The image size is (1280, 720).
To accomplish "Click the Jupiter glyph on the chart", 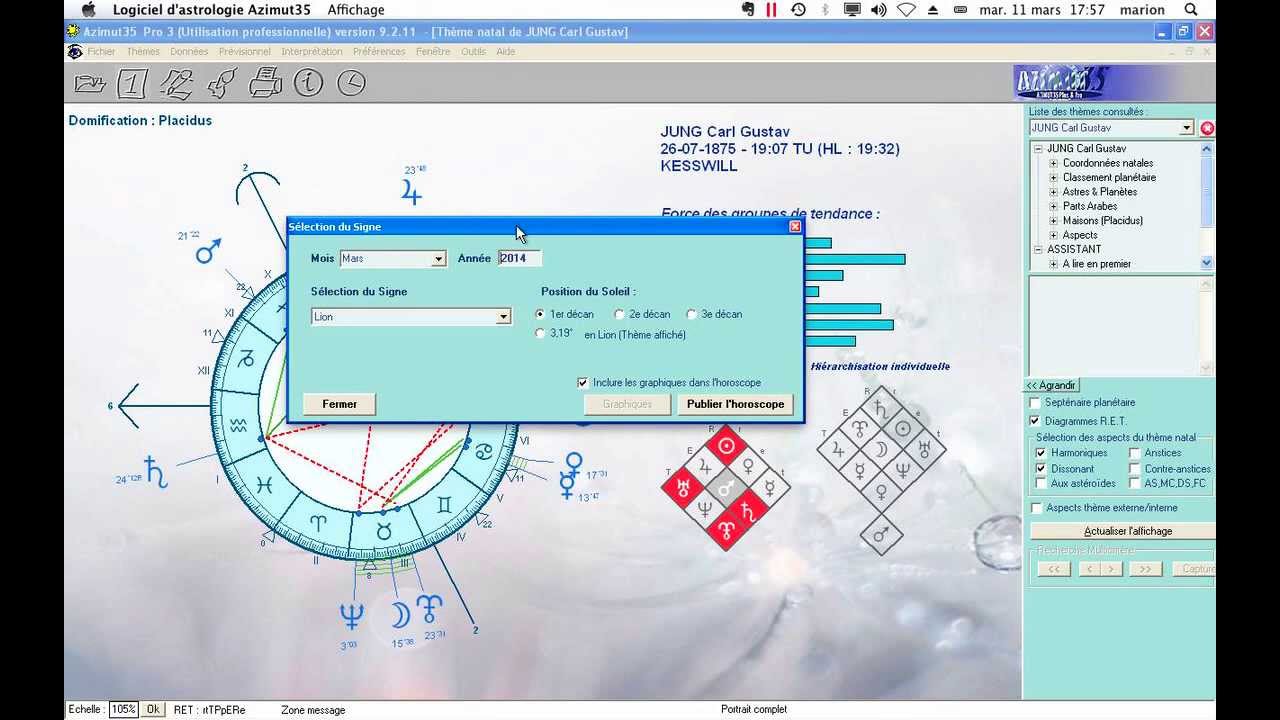I will click(411, 191).
